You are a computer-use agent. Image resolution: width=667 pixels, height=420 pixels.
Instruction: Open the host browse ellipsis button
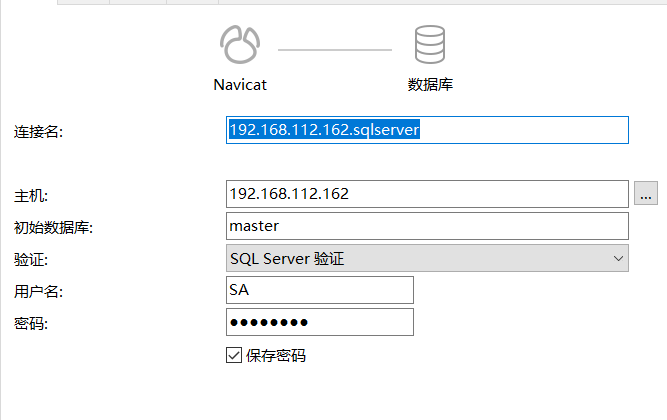point(646,193)
